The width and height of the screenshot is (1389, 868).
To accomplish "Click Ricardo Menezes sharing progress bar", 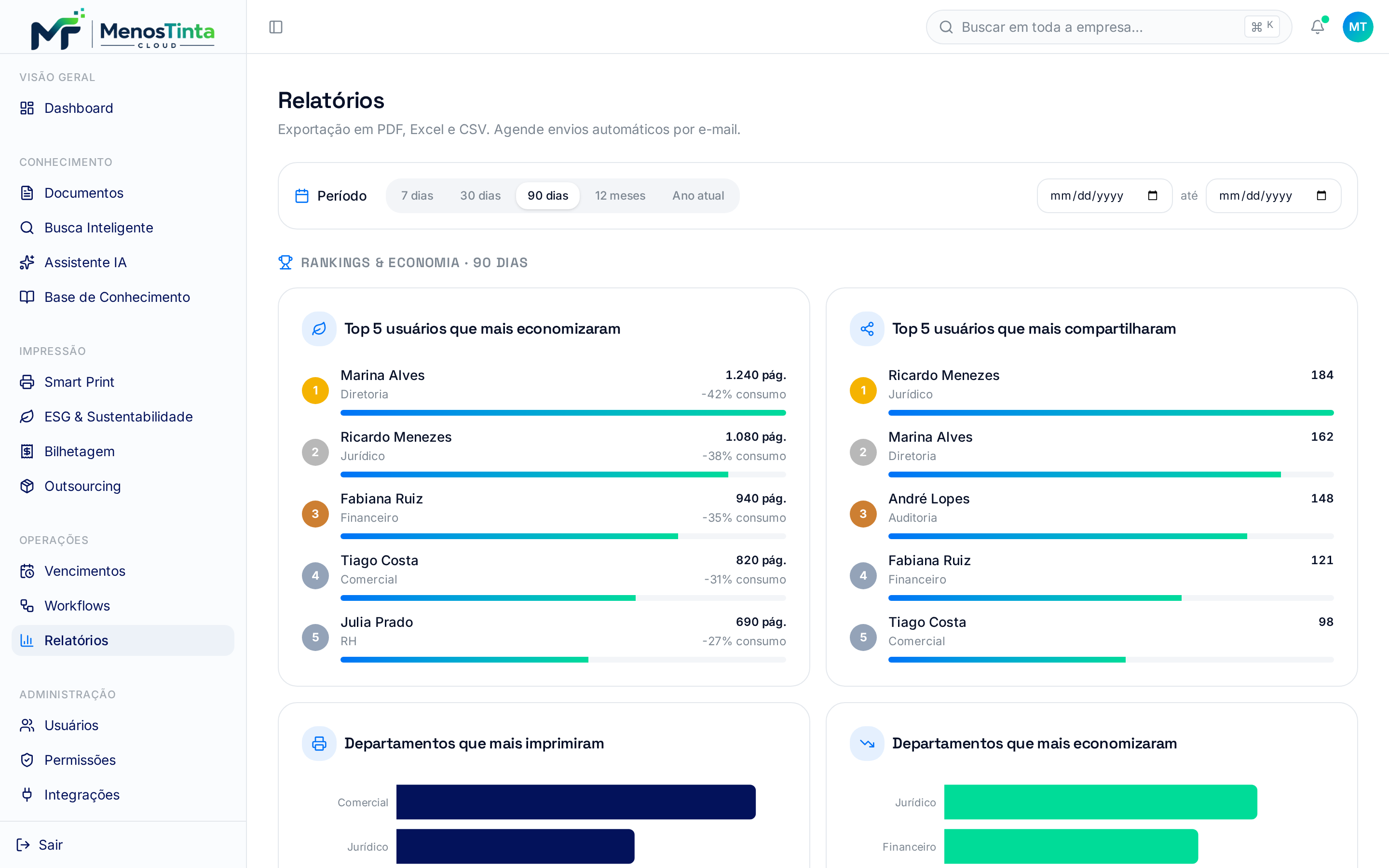I will click(1111, 413).
